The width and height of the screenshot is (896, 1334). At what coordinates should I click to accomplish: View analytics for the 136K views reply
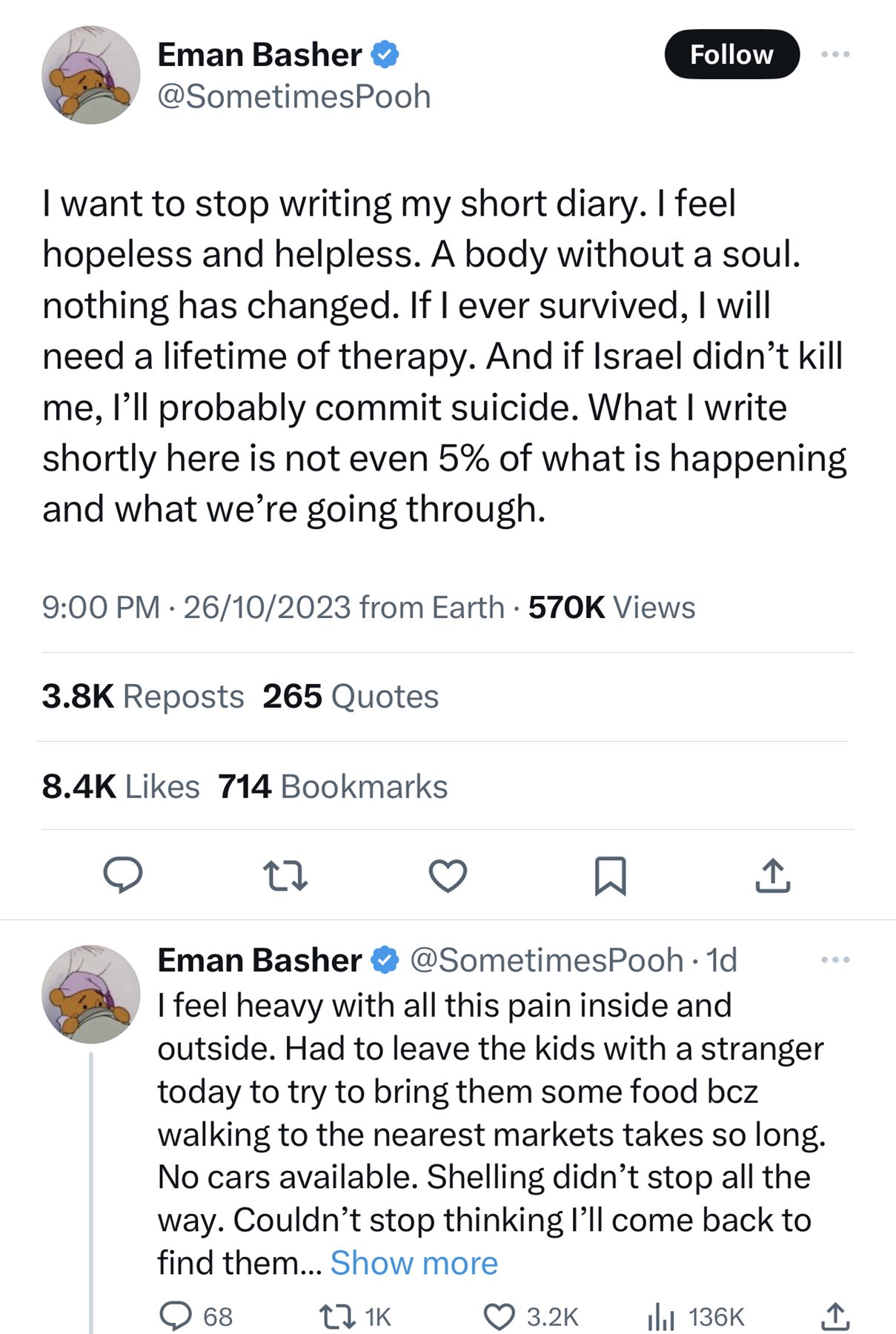pyautogui.click(x=661, y=1317)
